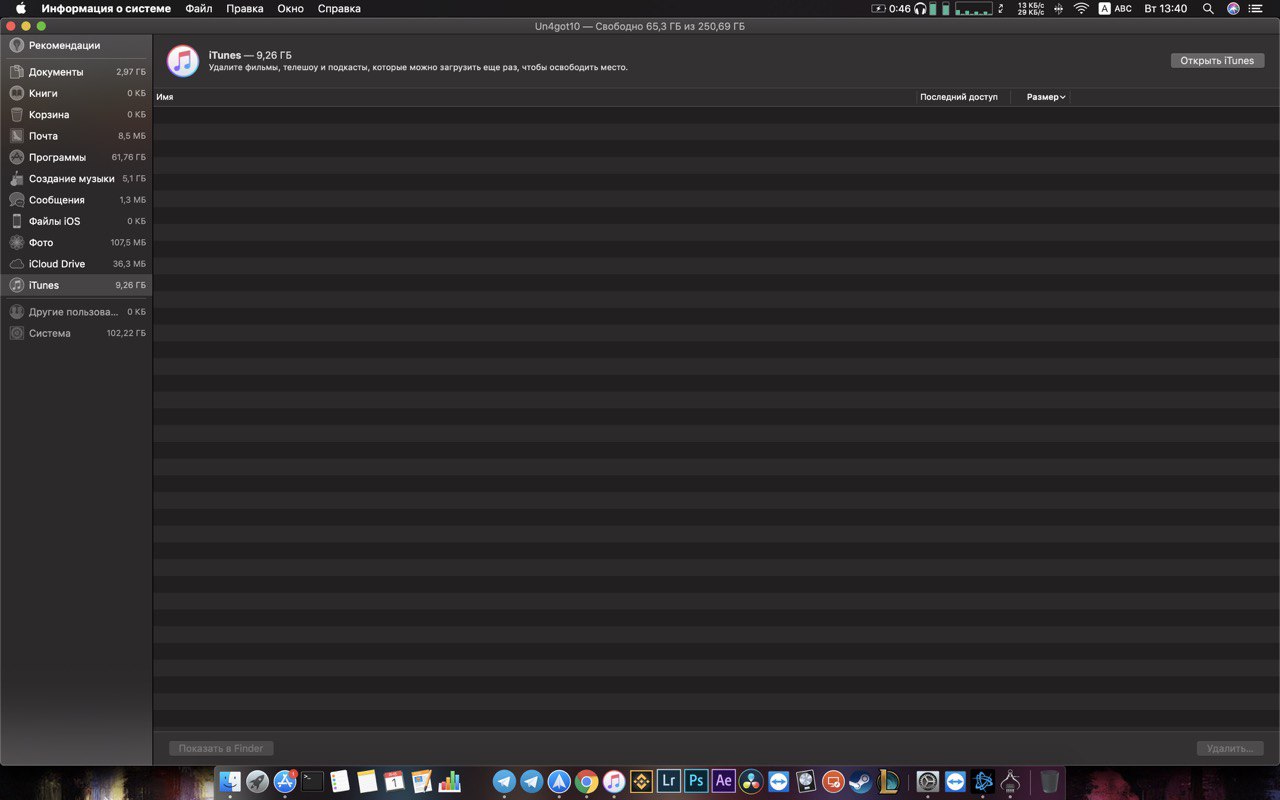Click the network speed indicator in menu bar
This screenshot has width=1280, height=800.
pos(1031,8)
